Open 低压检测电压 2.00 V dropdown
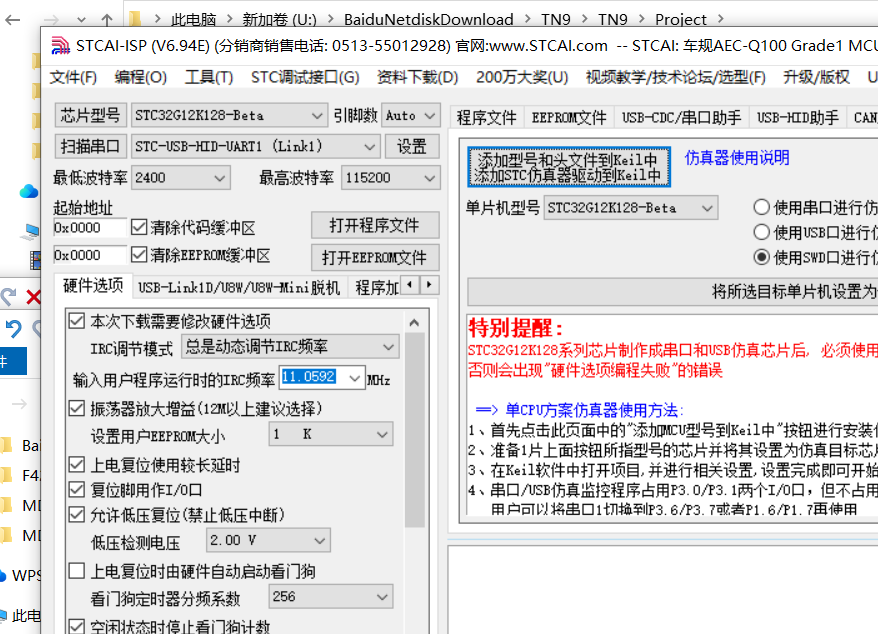Image resolution: width=878 pixels, height=634 pixels. click(x=268, y=540)
